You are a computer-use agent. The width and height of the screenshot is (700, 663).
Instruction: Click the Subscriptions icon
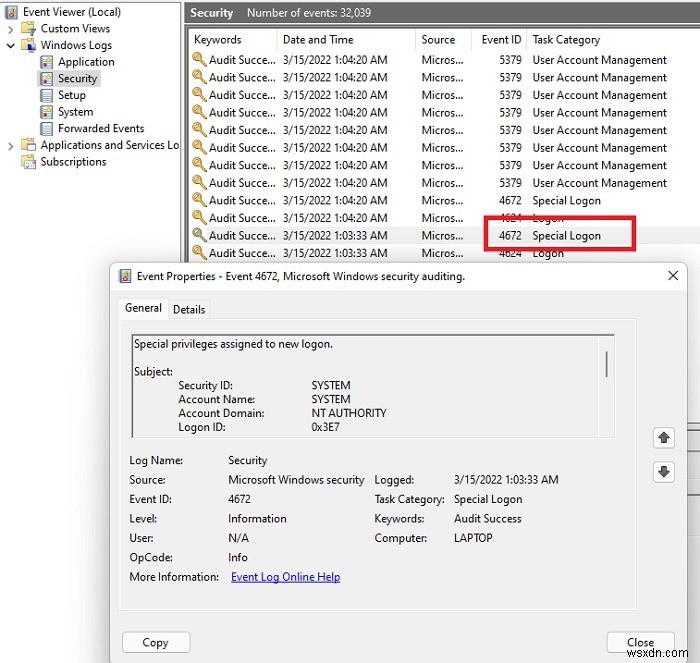pos(29,162)
